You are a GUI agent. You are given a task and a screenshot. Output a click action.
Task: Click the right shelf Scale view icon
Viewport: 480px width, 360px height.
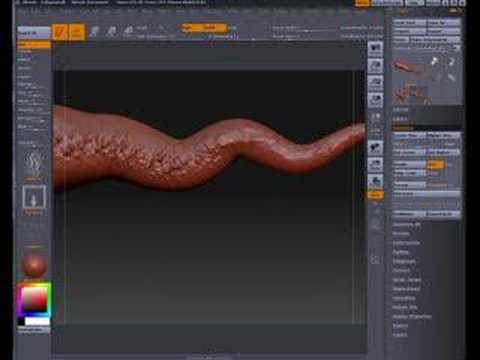376,165
